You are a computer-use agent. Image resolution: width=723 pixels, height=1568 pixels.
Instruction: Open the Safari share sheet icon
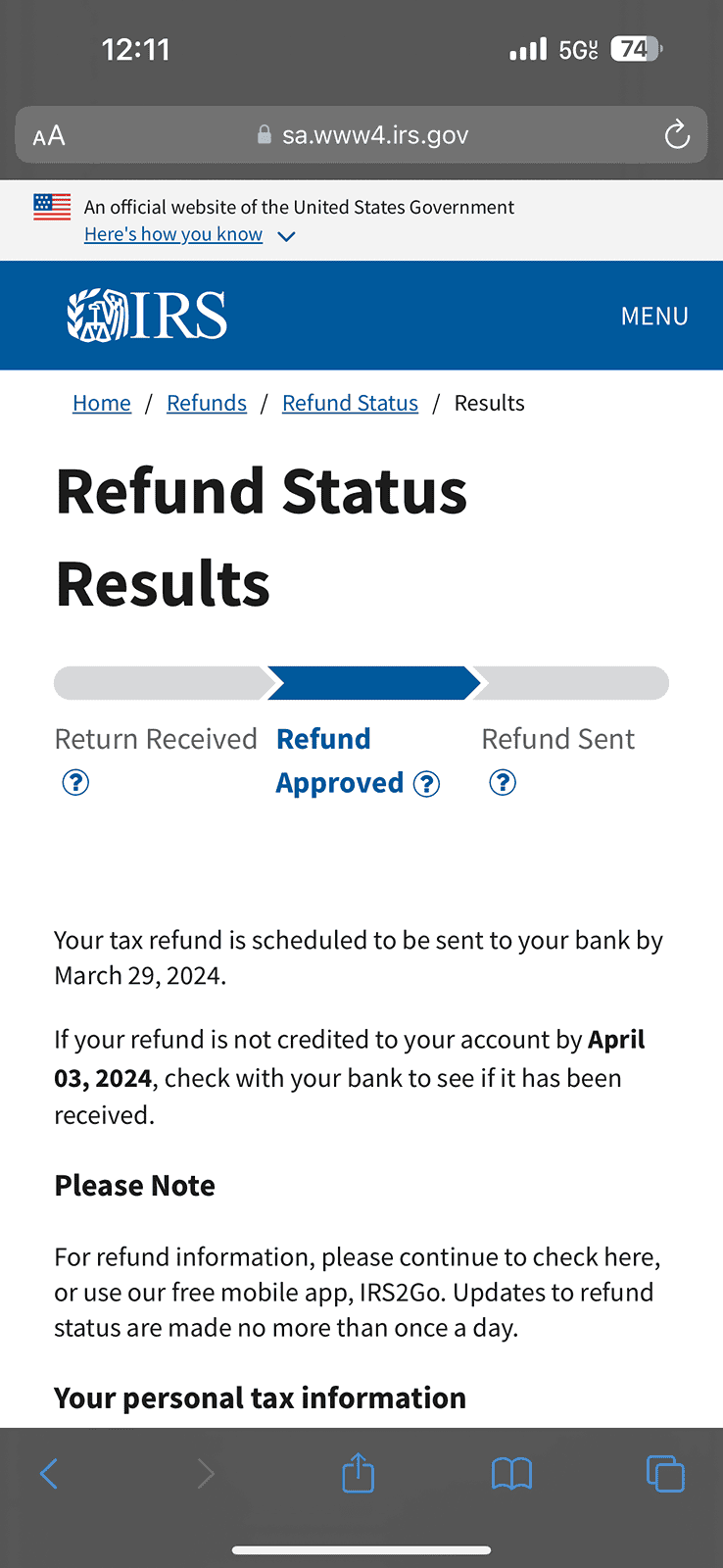click(x=359, y=1473)
